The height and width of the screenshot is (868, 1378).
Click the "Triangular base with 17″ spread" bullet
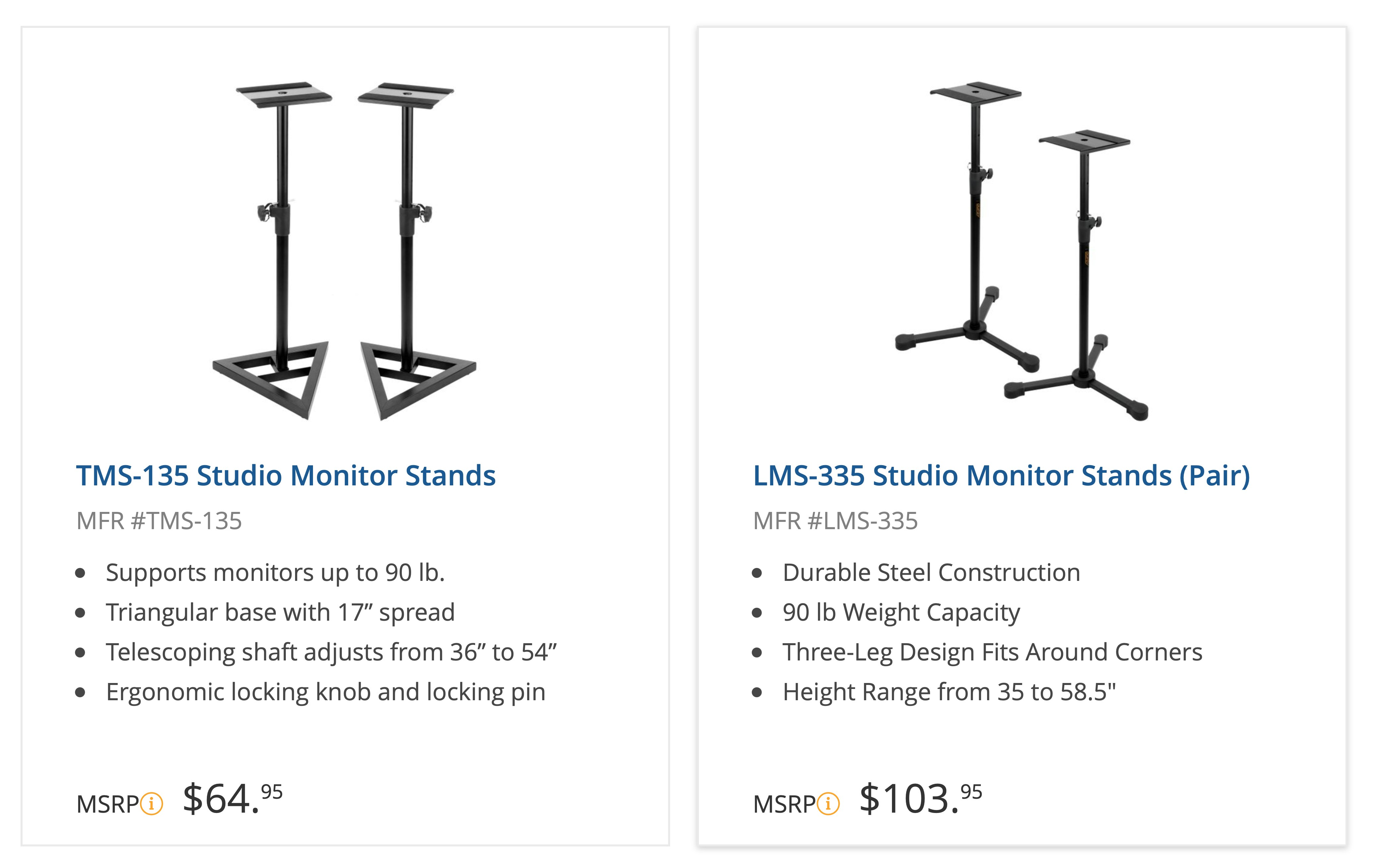pyautogui.click(x=280, y=612)
